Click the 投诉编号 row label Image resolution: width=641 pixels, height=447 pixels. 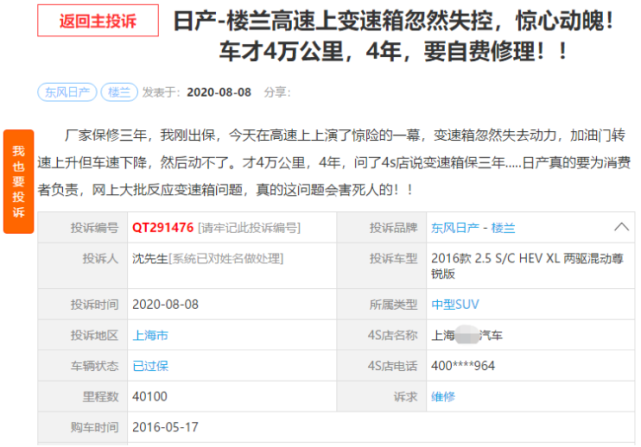(94, 227)
